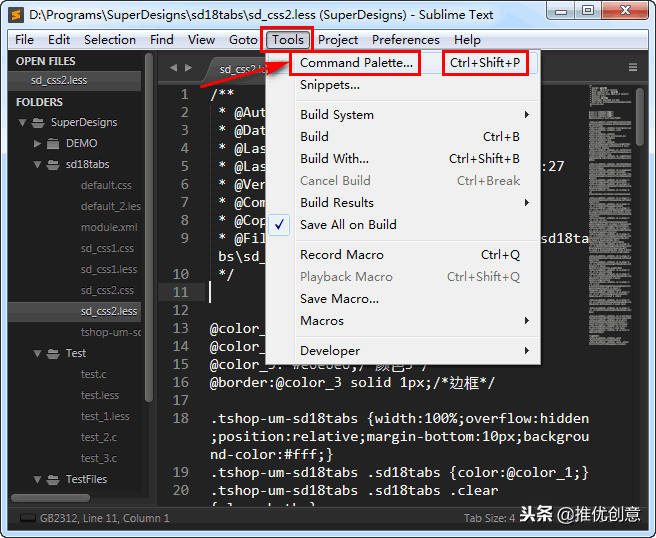Expand Developer submenu arrow
Viewport: 656px width, 538px height.
pos(527,351)
